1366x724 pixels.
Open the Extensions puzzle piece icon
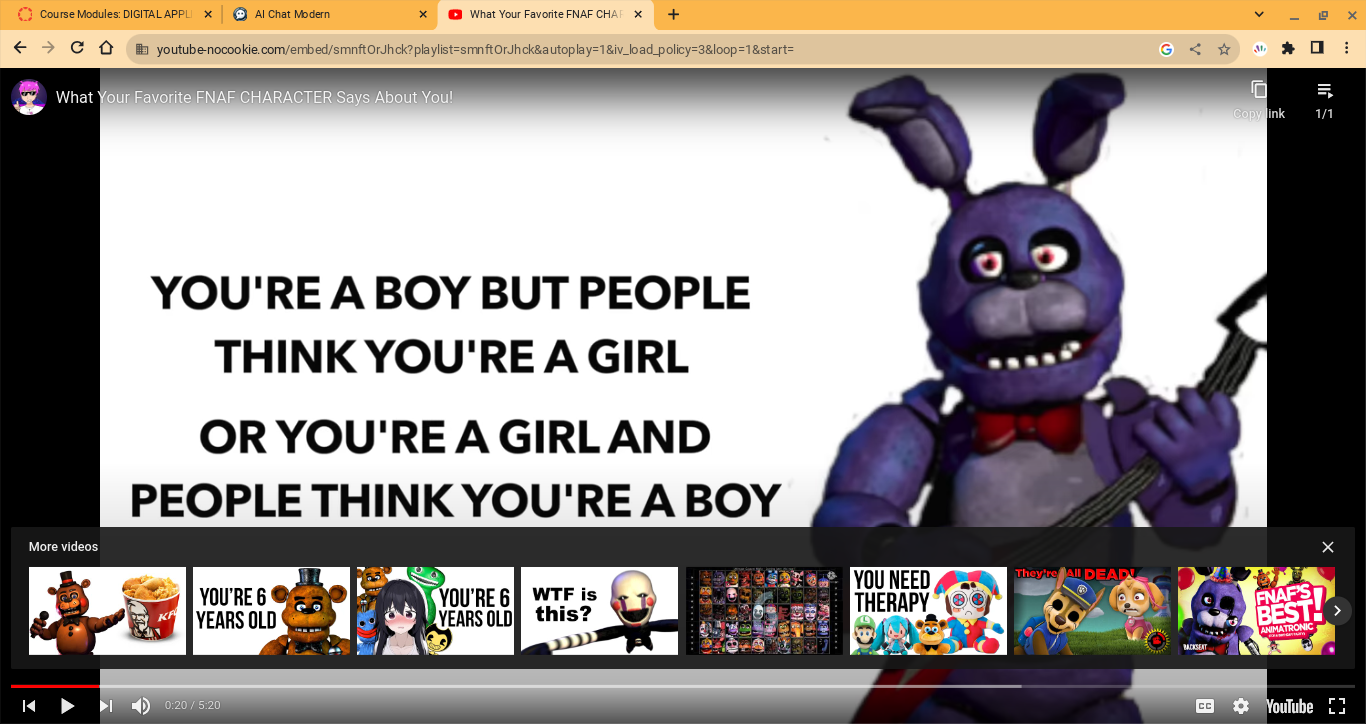coord(1288,48)
